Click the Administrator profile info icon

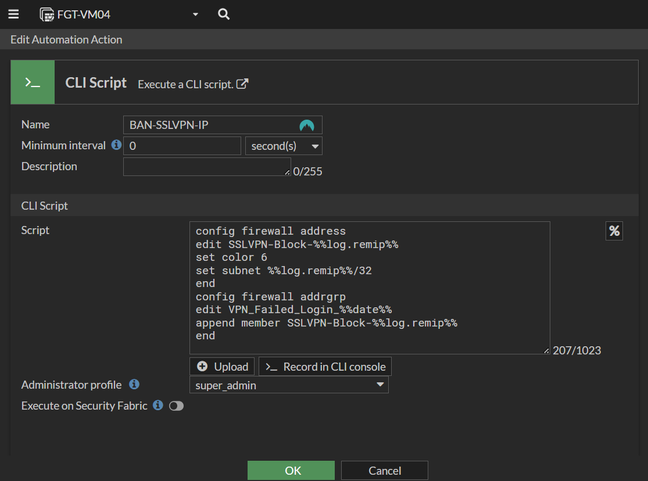click(134, 384)
